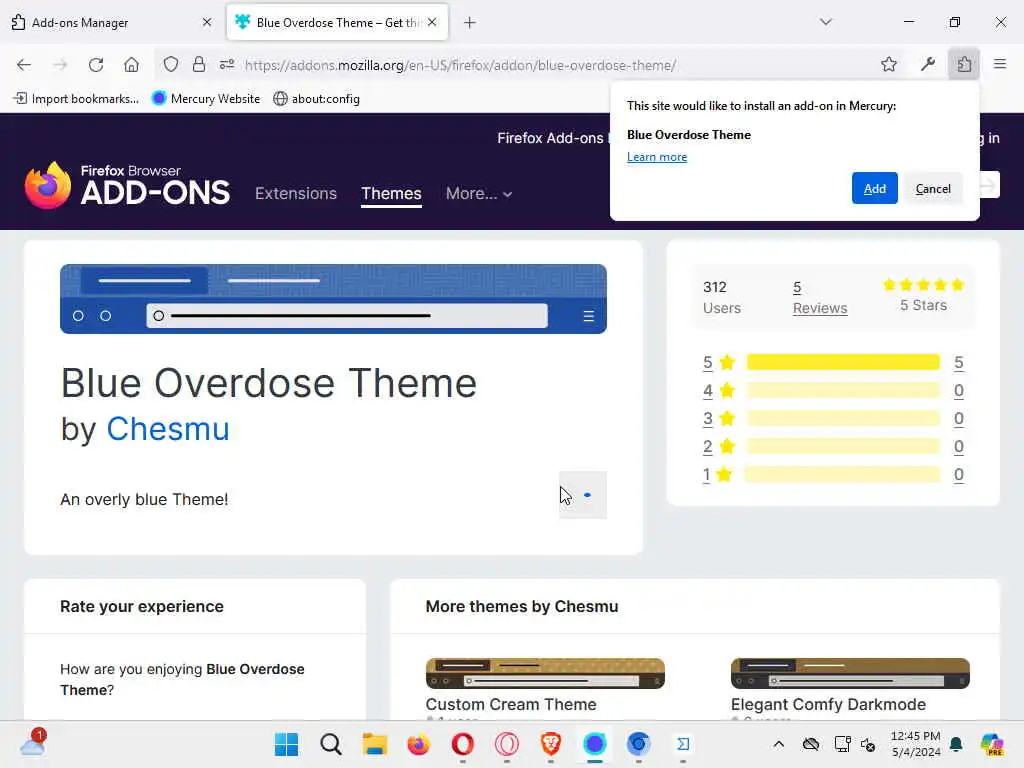Screen dimensions: 1024x768
Task: Open the browser home page
Action: coord(131,65)
